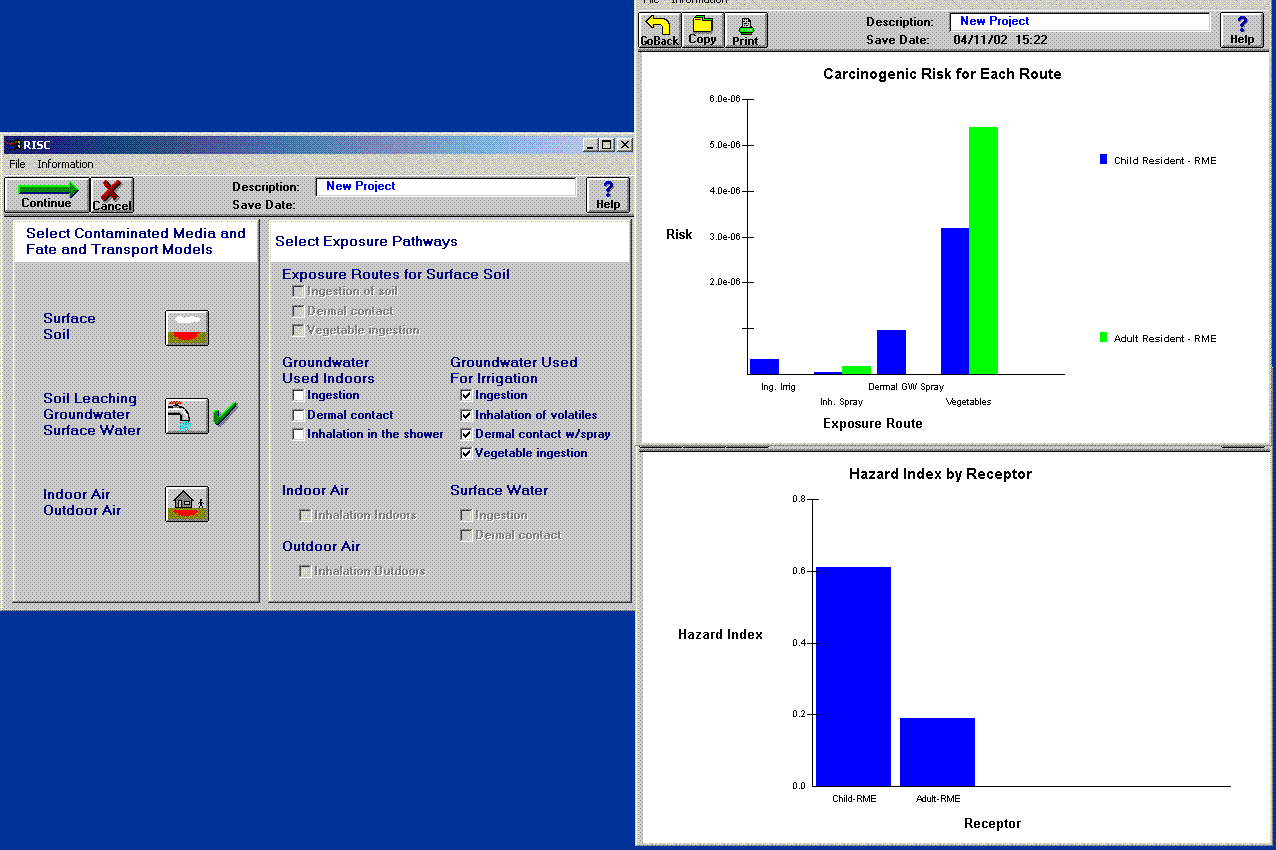
Task: Click "Soil Leaching Groundwater Surface Water" label
Action: [x=92, y=414]
